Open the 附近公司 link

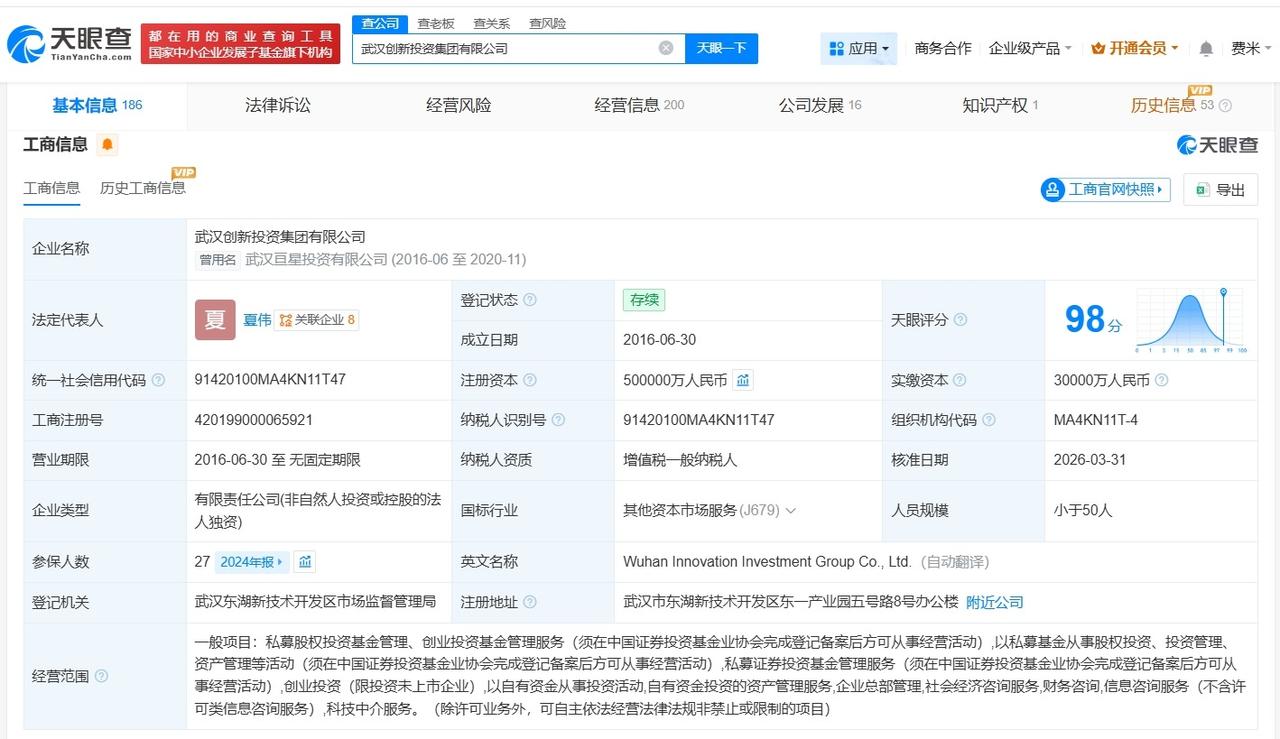994,602
